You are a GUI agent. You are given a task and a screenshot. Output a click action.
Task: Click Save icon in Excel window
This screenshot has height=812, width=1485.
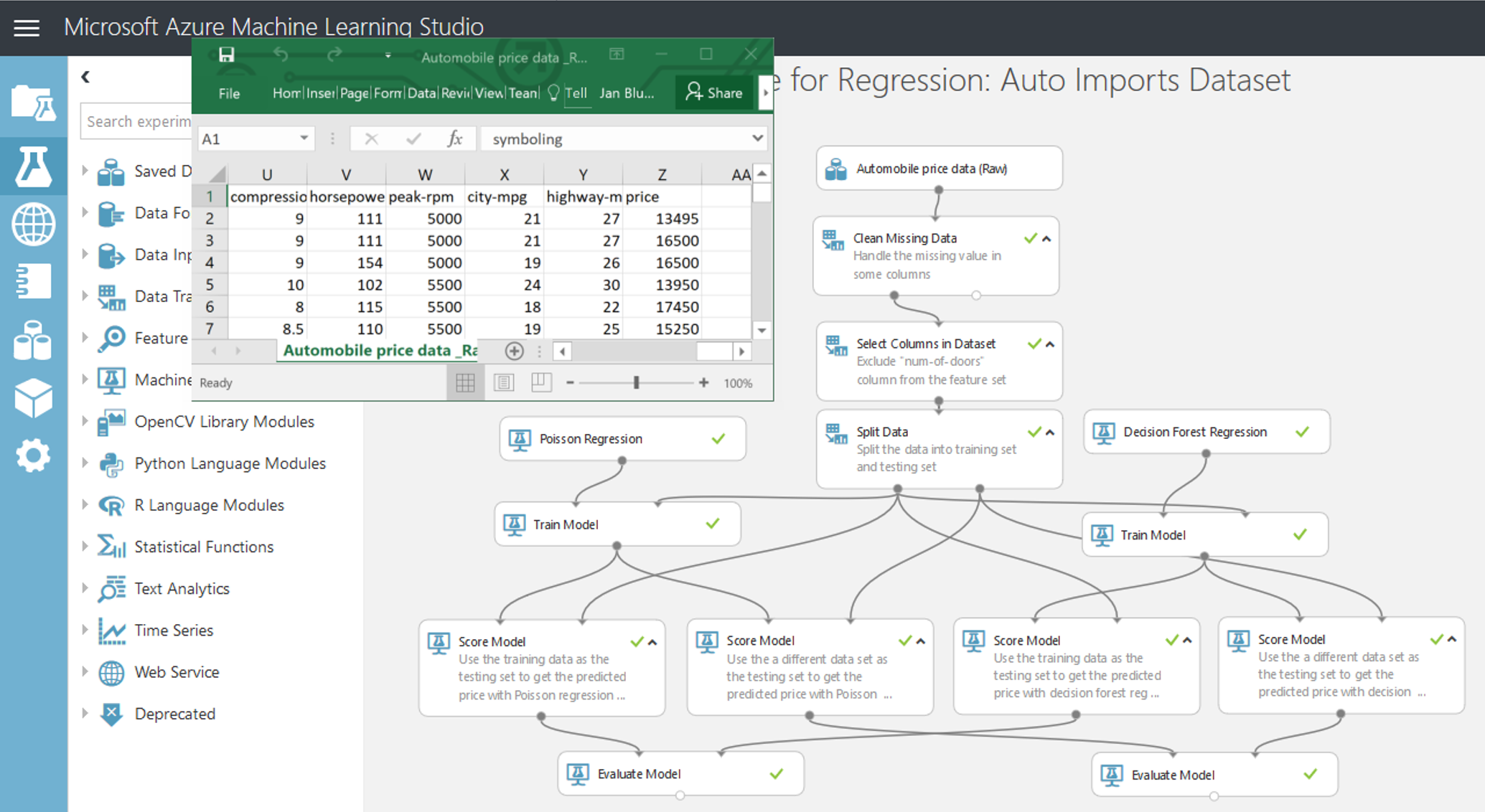pos(226,55)
